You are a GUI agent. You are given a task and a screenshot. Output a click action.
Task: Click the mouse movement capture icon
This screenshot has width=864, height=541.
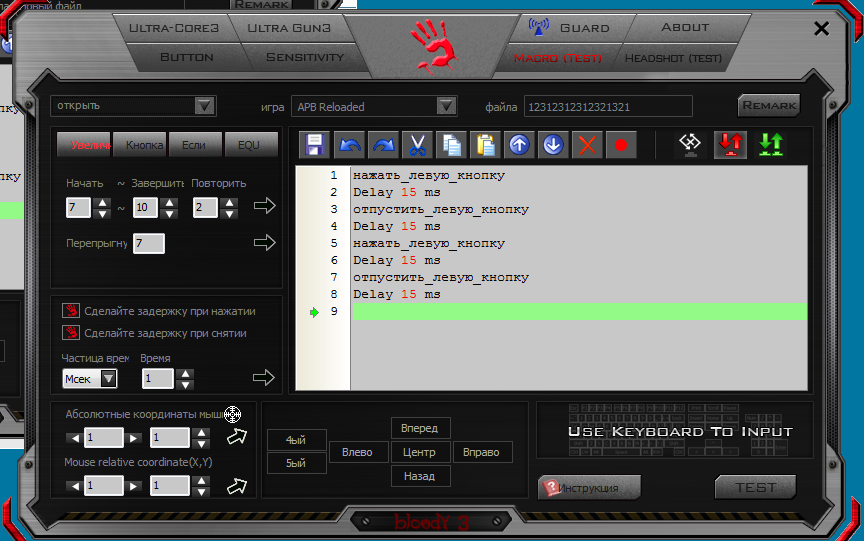[x=690, y=144]
